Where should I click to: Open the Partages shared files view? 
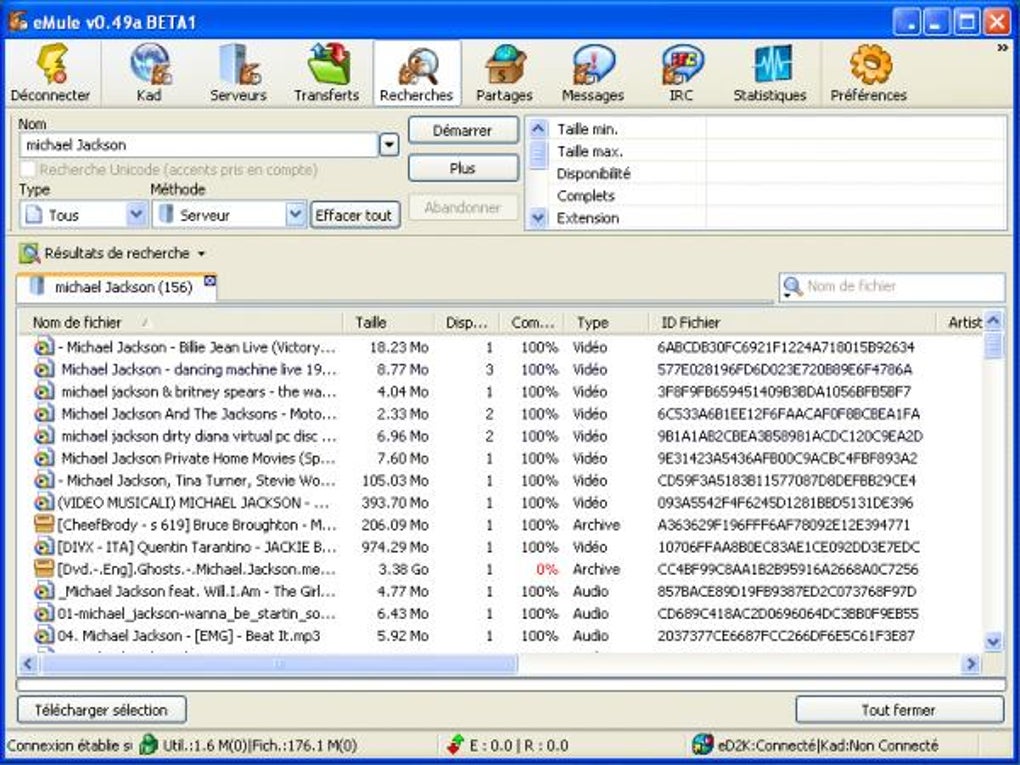coord(504,73)
